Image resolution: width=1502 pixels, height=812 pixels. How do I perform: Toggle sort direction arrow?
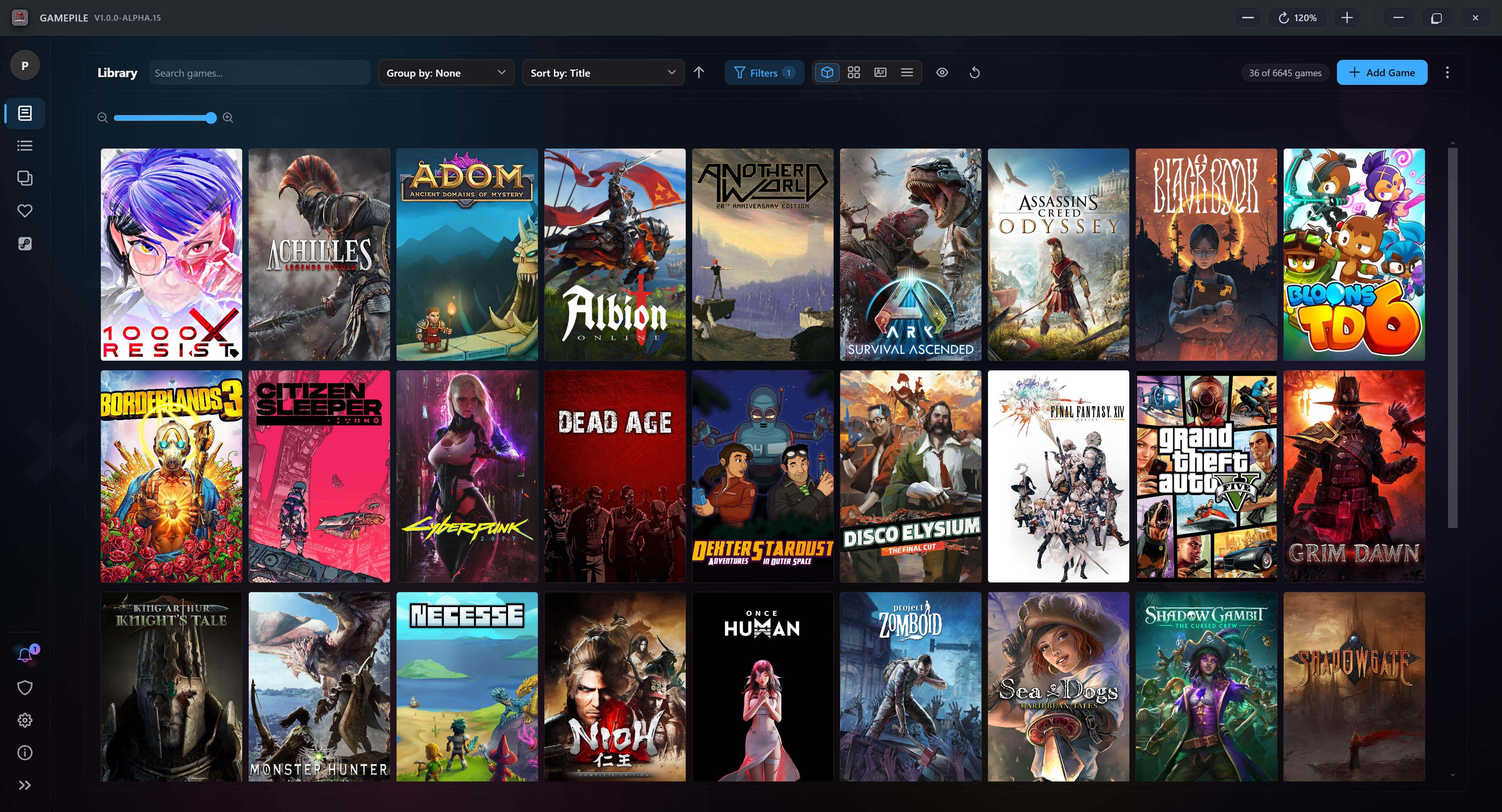click(699, 72)
